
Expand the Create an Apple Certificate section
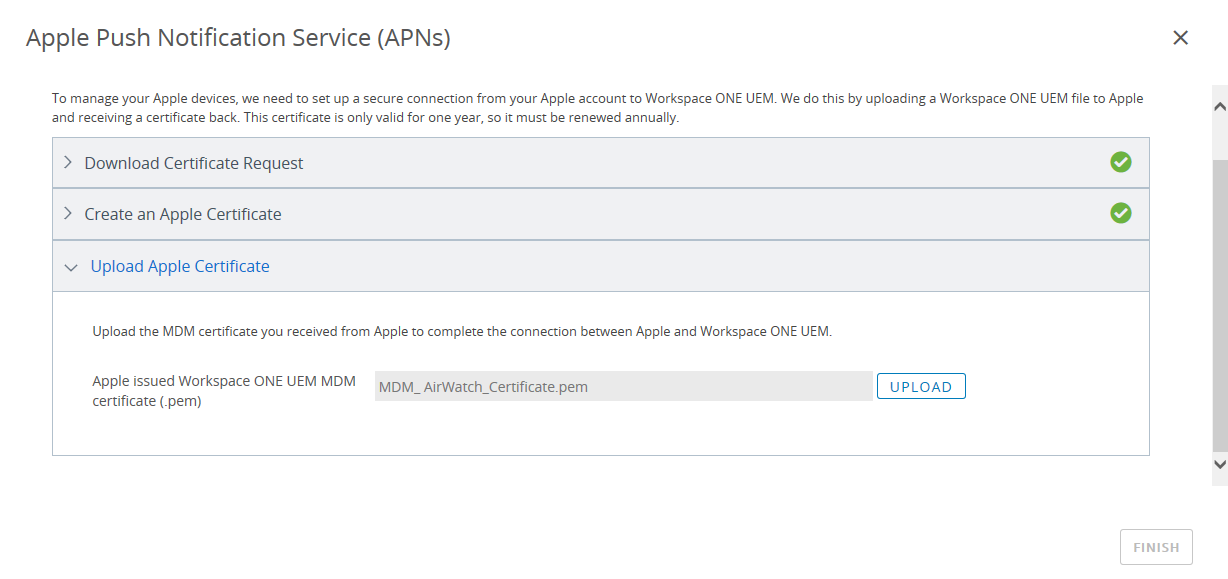[68, 213]
